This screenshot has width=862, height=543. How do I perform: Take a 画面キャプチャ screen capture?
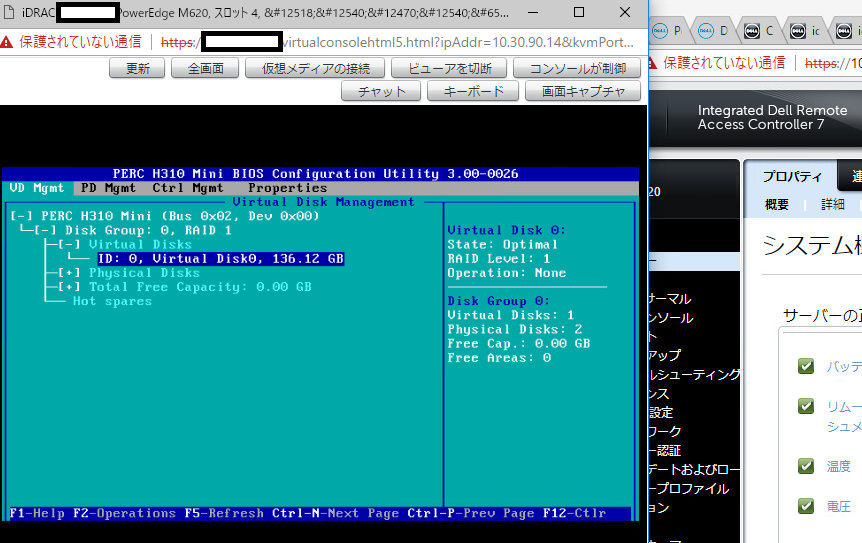point(583,91)
